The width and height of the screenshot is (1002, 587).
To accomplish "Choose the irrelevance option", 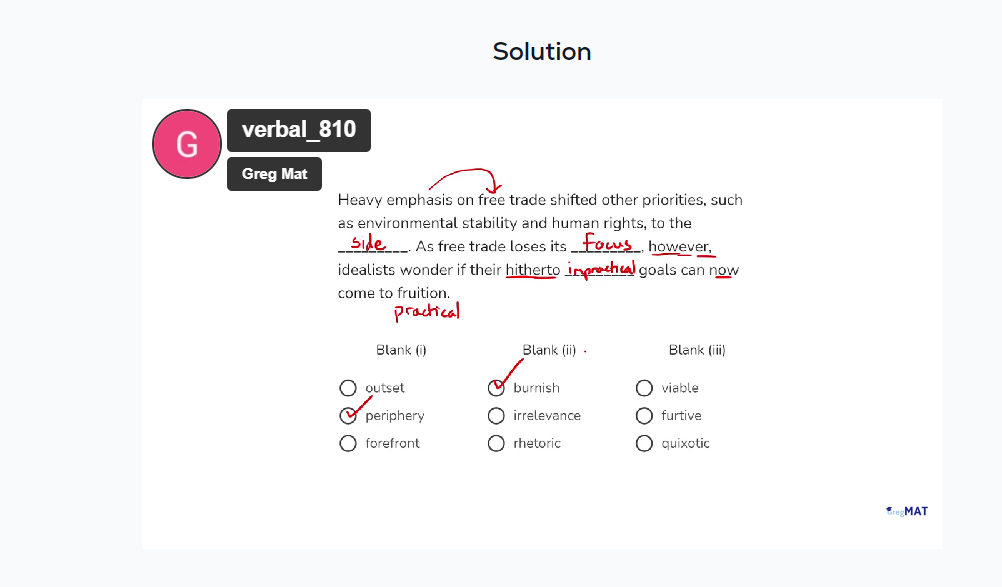I will click(x=496, y=416).
